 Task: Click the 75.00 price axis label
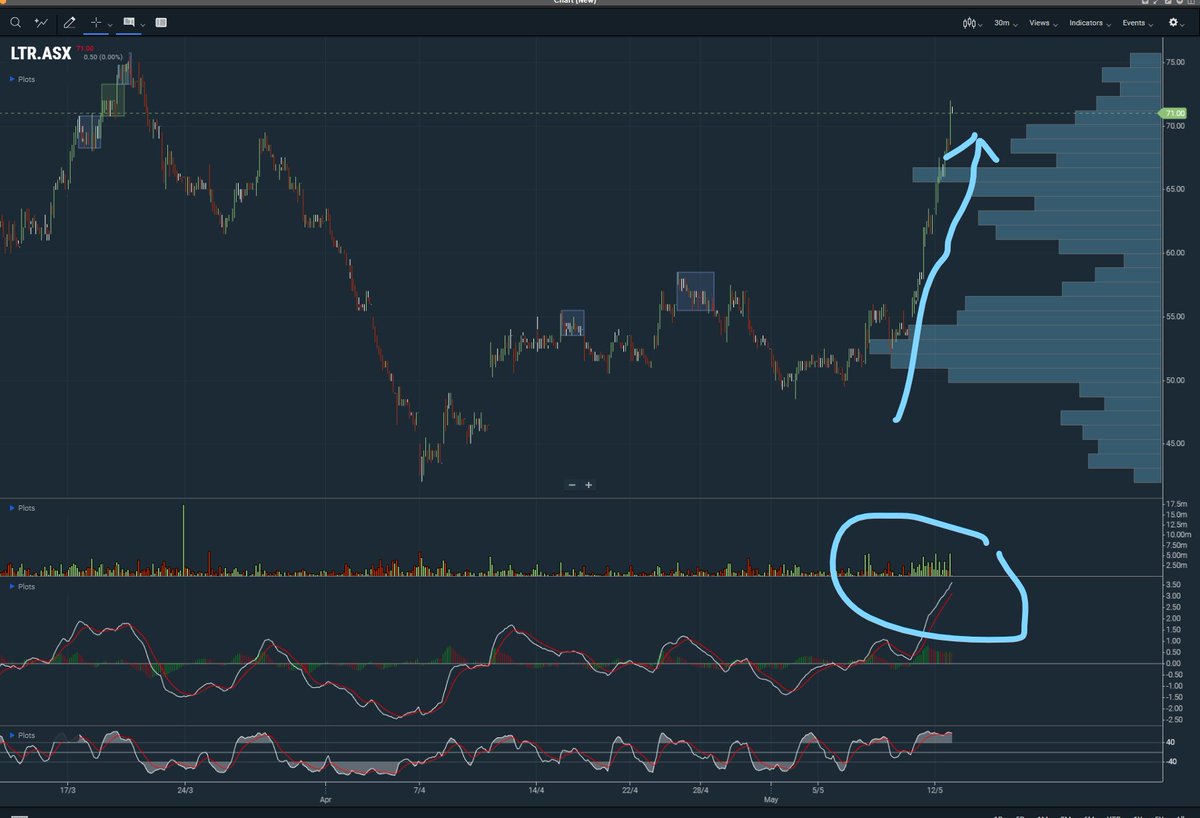click(1175, 63)
